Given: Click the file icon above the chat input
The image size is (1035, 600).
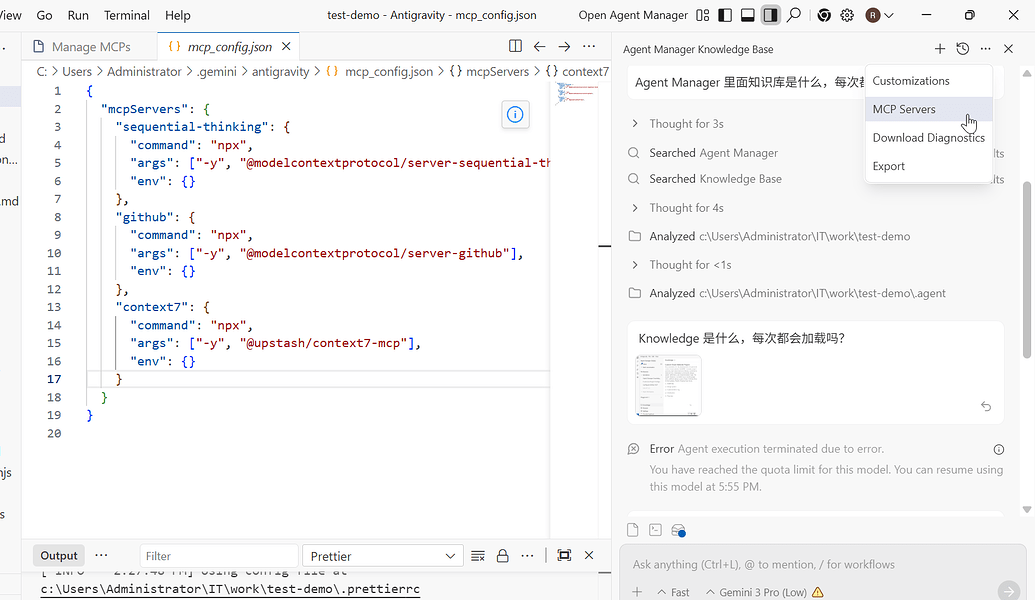Looking at the screenshot, I should tap(632, 530).
